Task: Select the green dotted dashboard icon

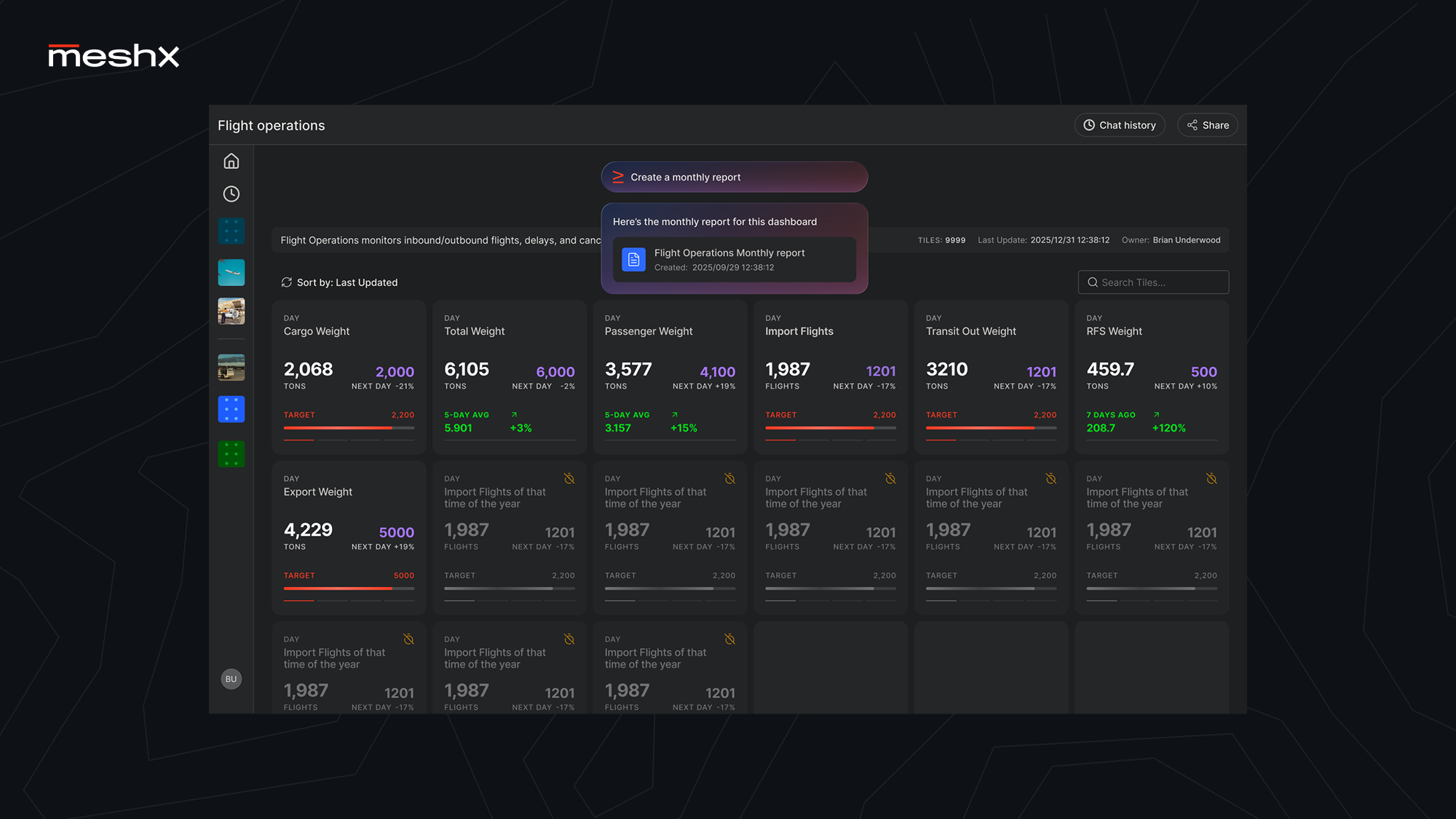Action: [231, 454]
